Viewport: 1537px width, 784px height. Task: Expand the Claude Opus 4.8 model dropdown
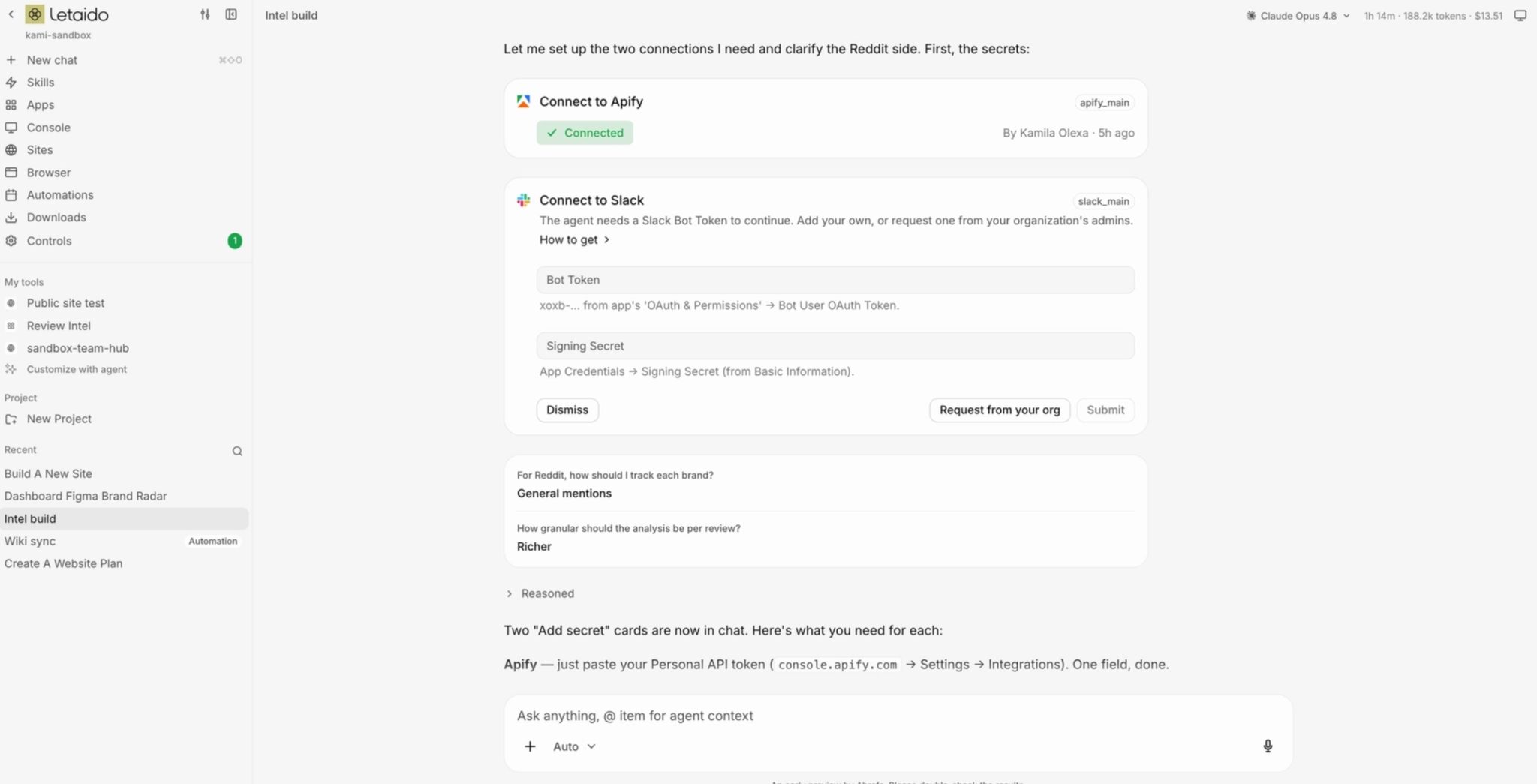(1298, 16)
